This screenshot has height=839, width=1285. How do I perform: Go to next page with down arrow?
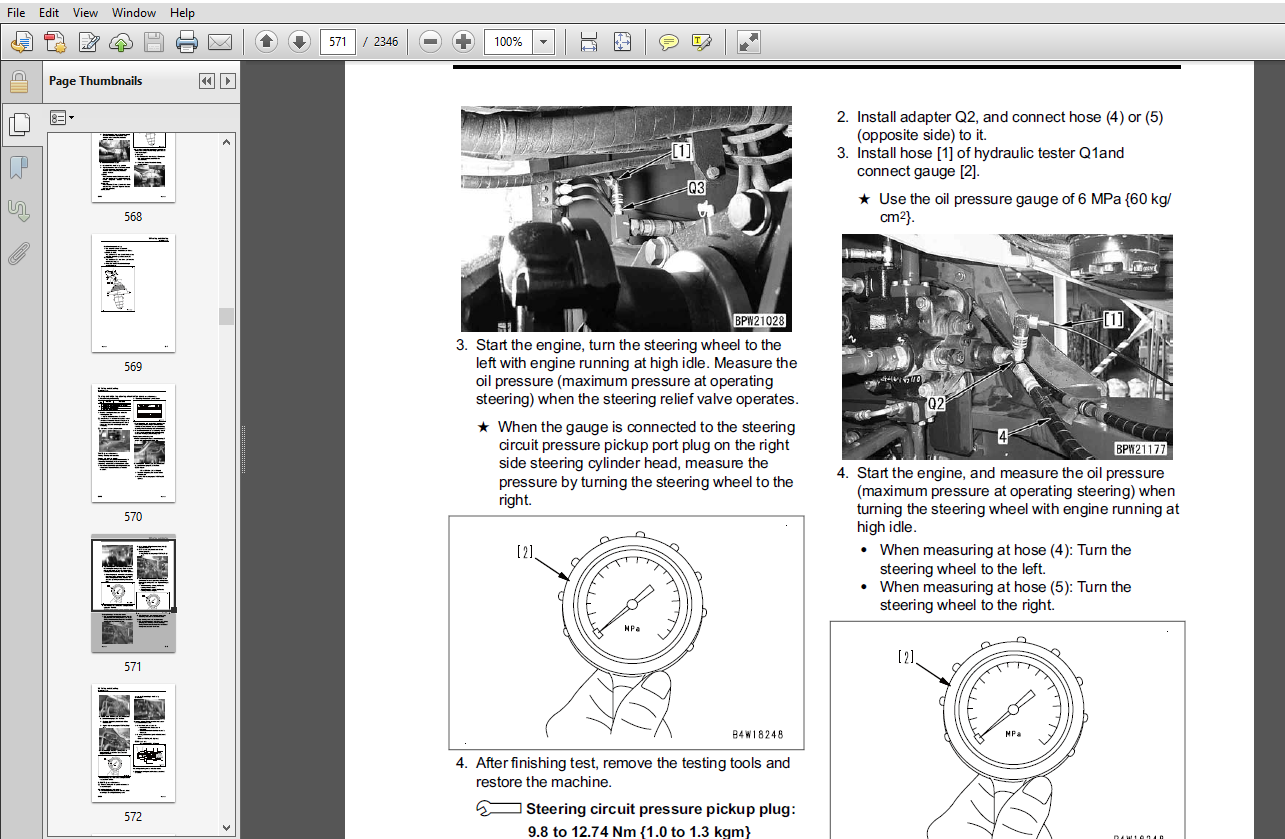pos(299,42)
